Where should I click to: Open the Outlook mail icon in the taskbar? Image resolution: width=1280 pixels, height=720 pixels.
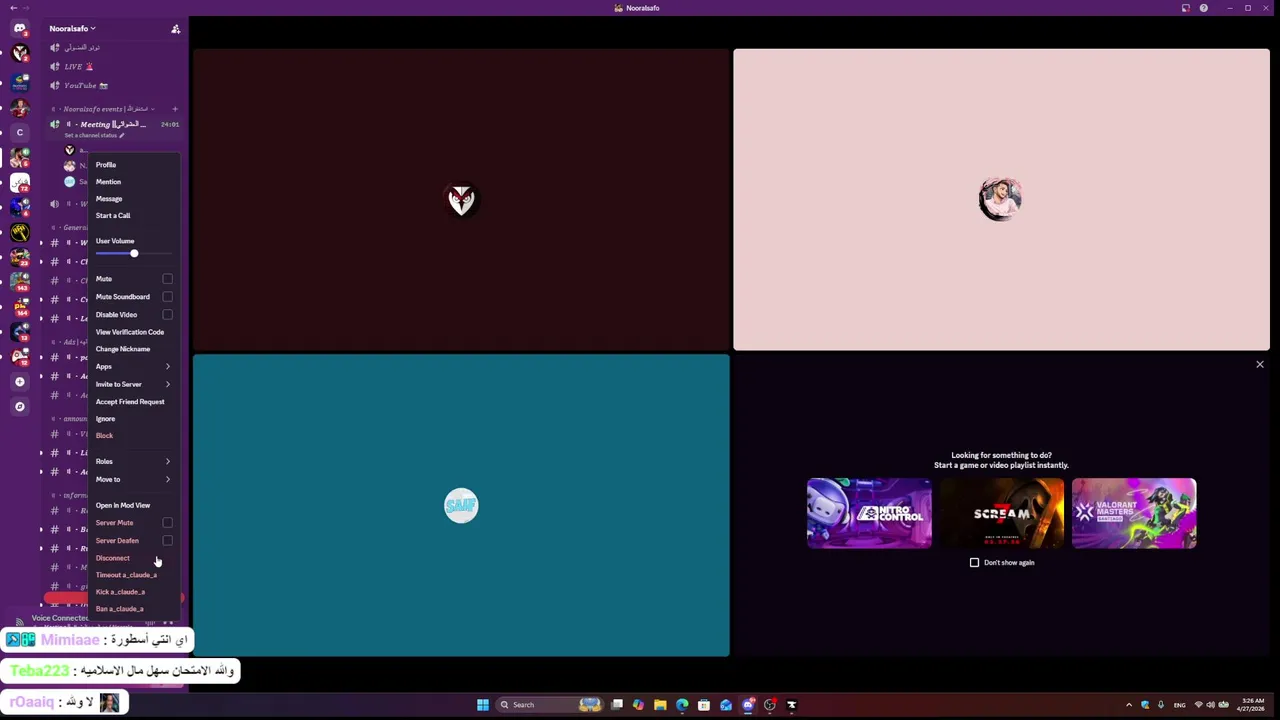726,705
